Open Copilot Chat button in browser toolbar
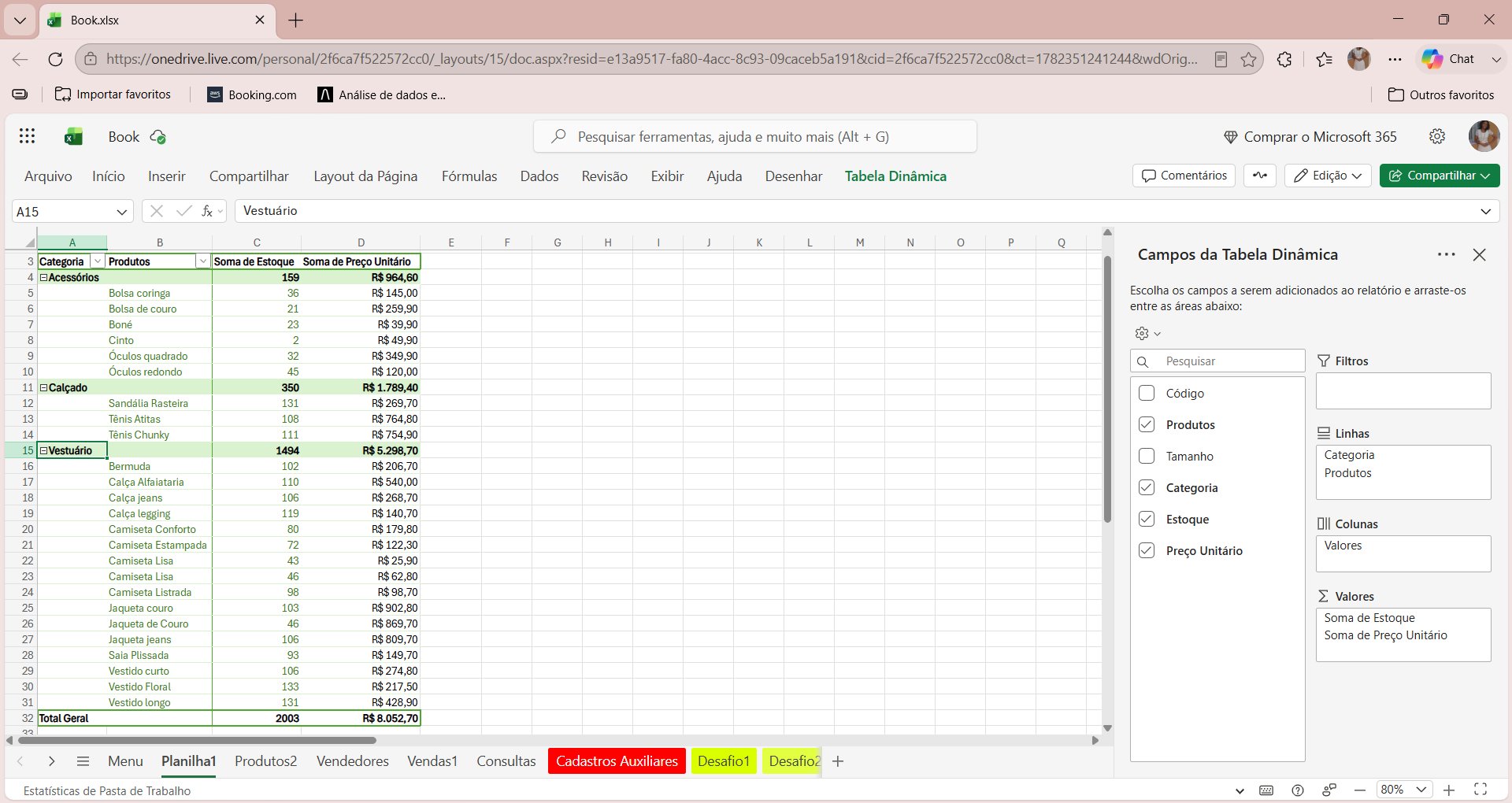Screen dimensions: 1512x803 1448,59
